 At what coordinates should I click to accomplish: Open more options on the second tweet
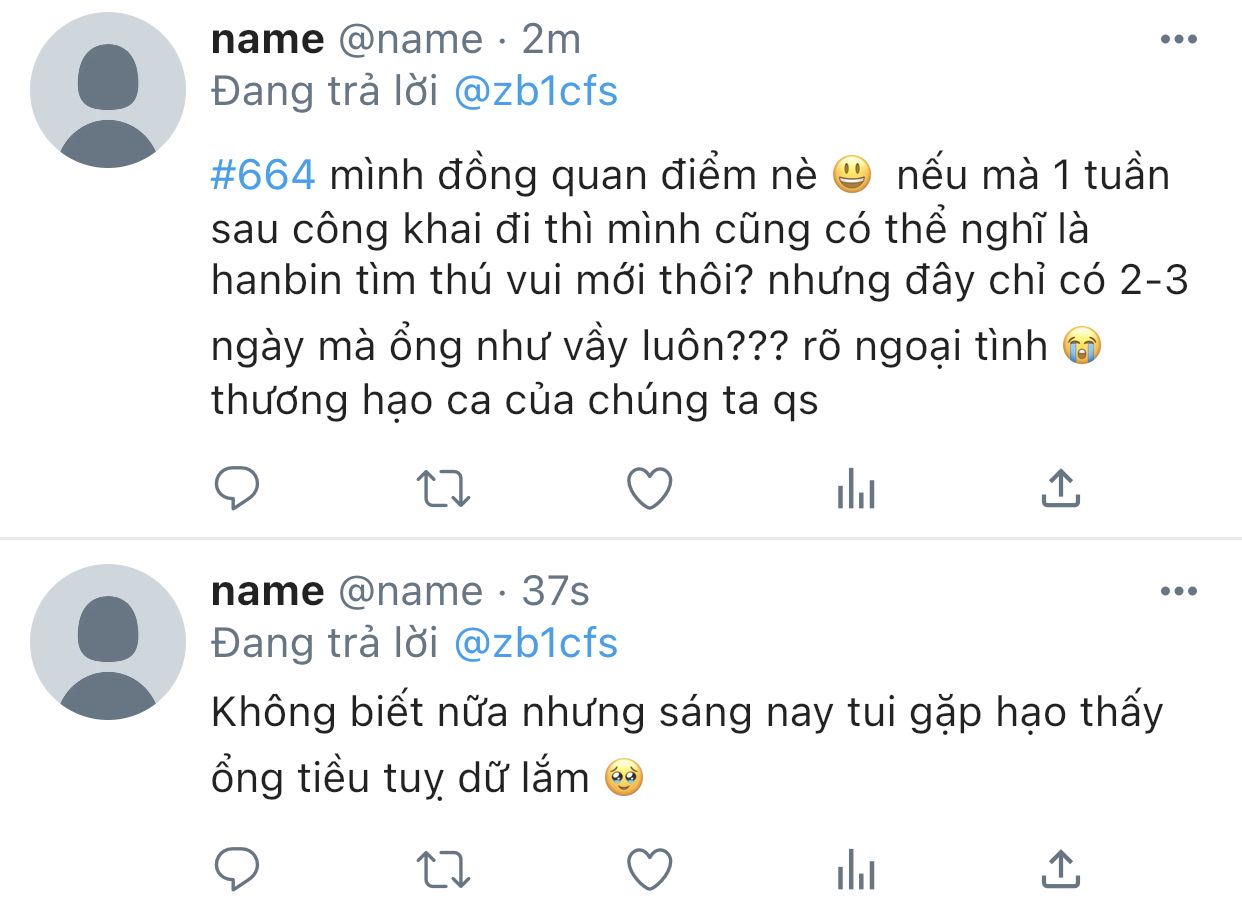point(1178,591)
